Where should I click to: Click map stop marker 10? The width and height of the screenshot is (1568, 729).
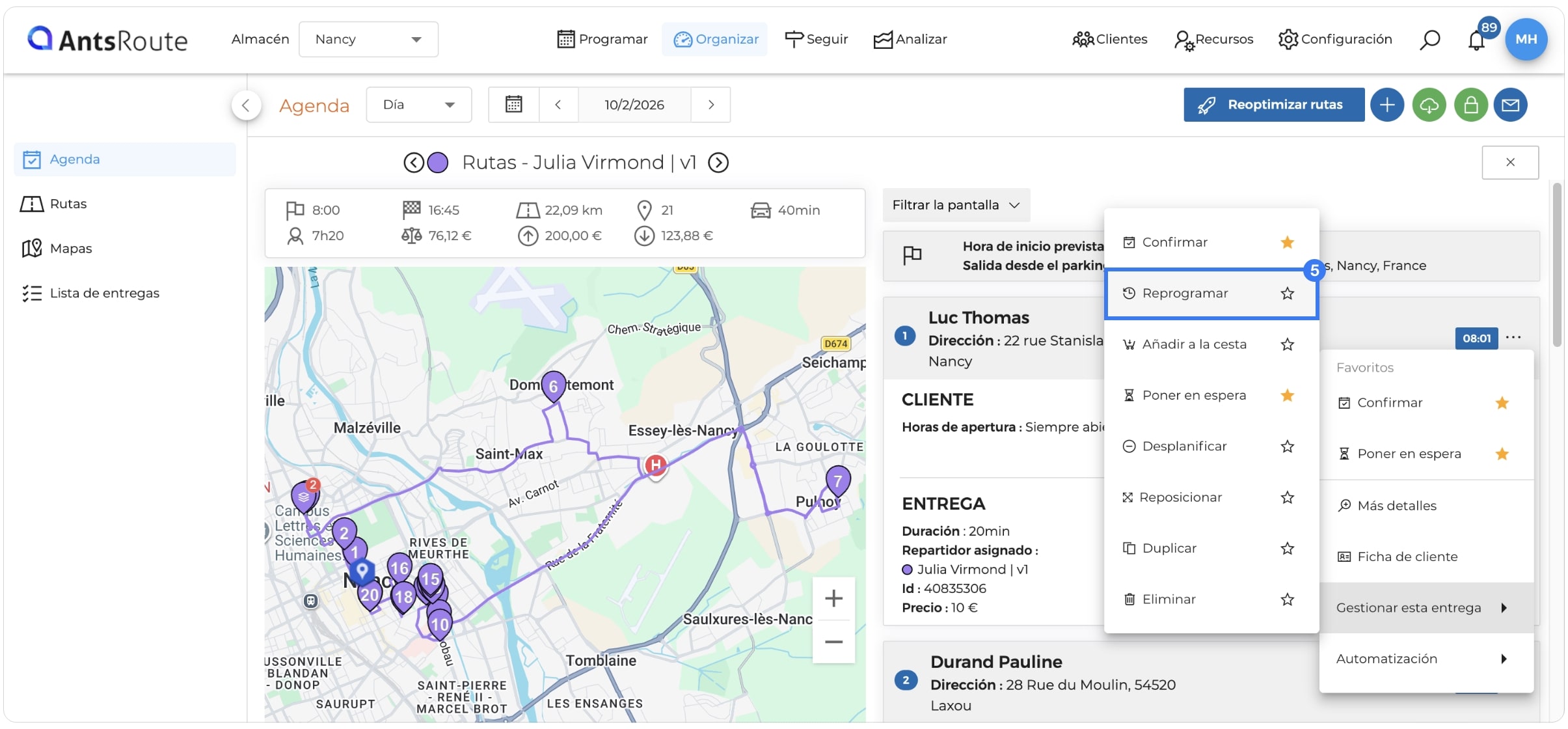[440, 625]
